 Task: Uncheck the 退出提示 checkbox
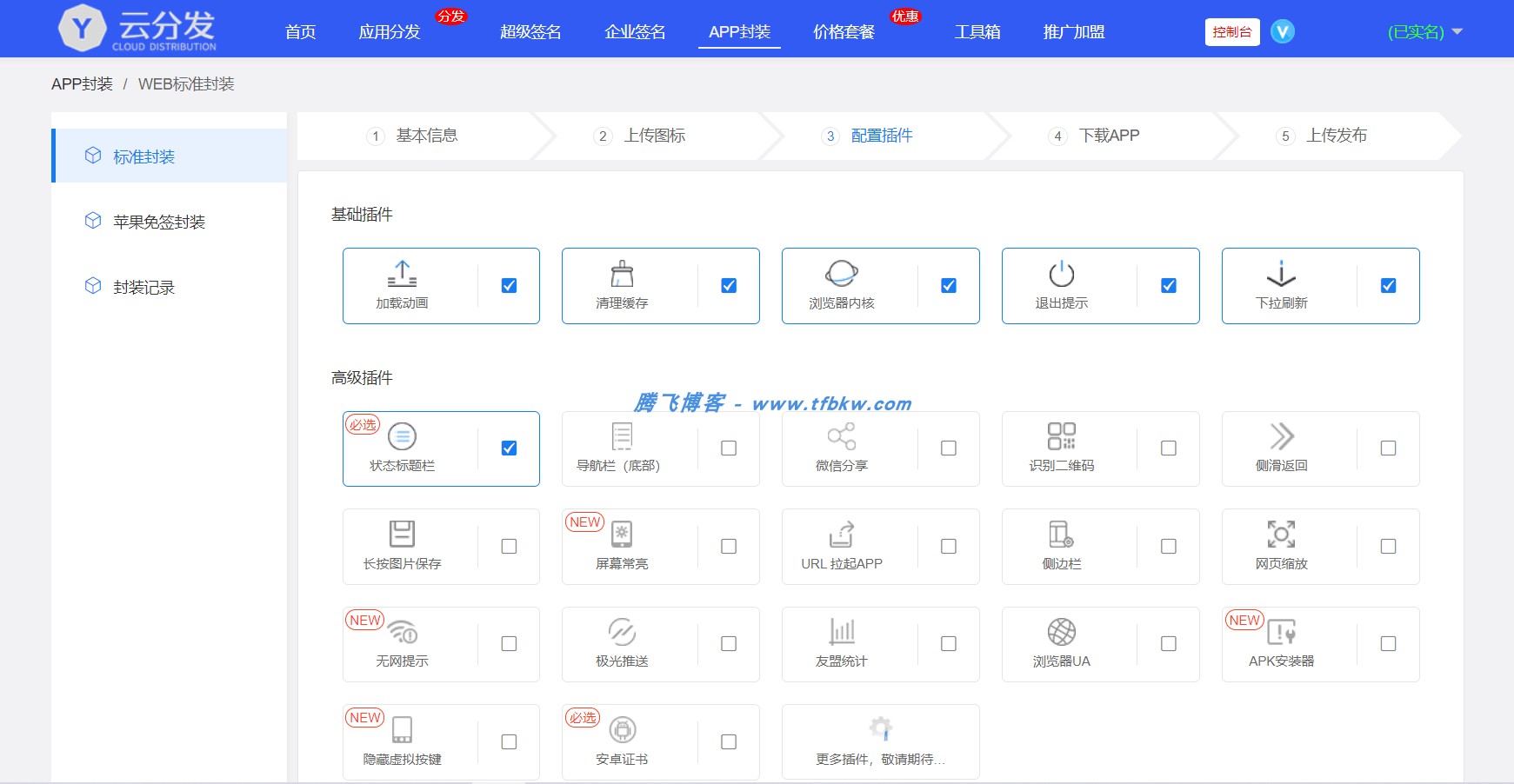[1169, 285]
